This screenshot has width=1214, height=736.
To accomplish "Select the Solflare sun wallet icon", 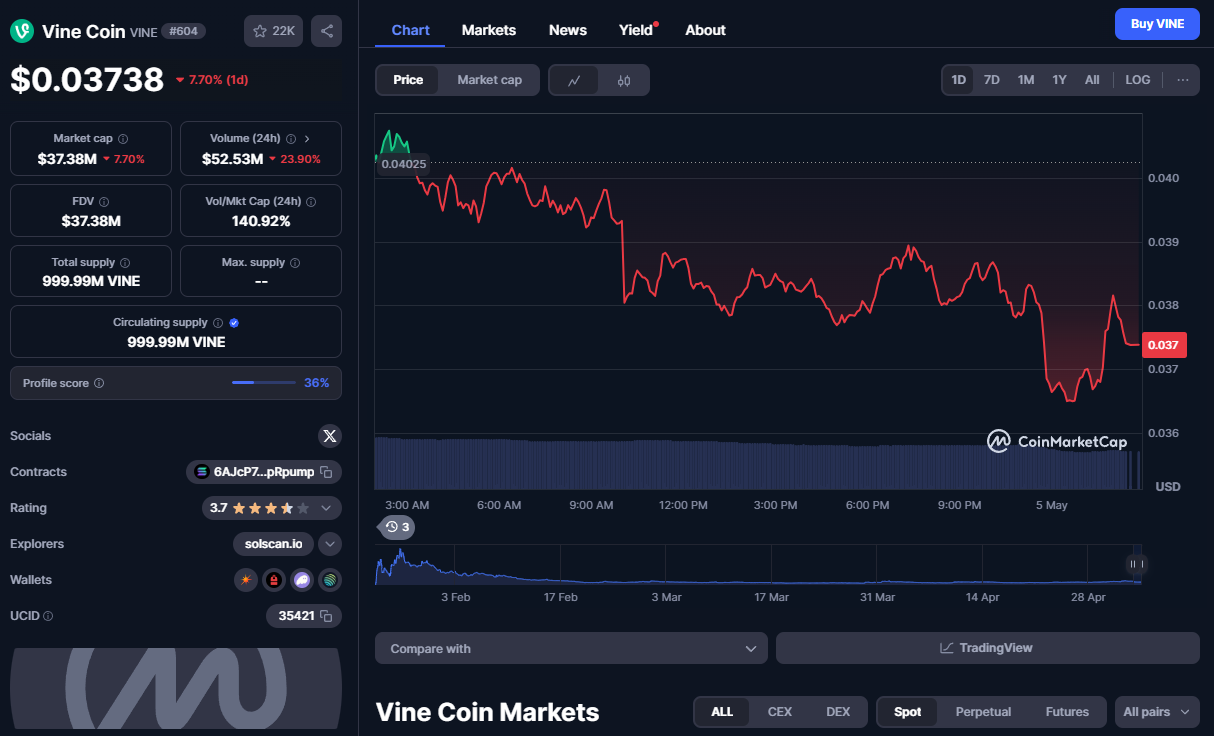I will coord(245,580).
